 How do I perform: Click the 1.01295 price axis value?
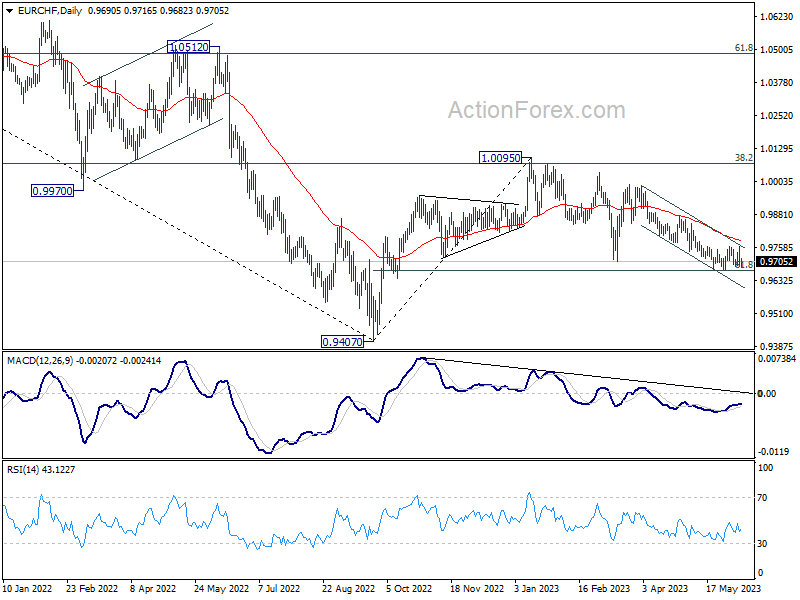pos(777,149)
